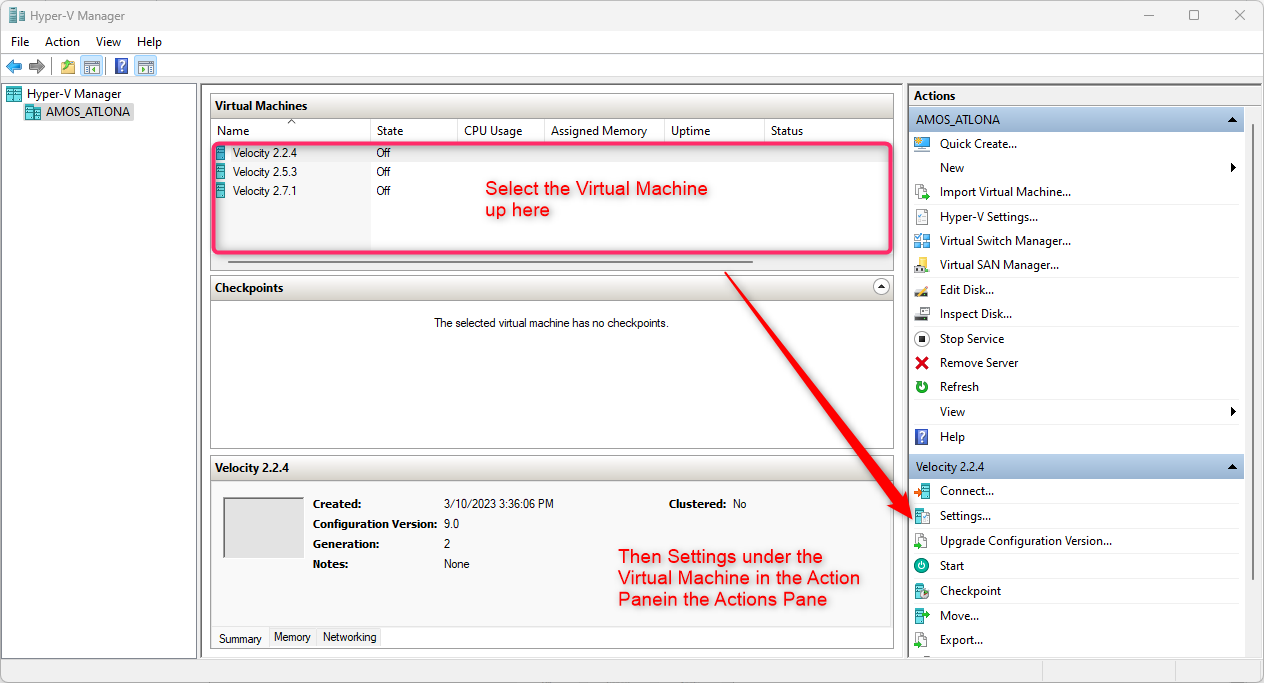Click the Hyper-V Settings icon

[922, 217]
